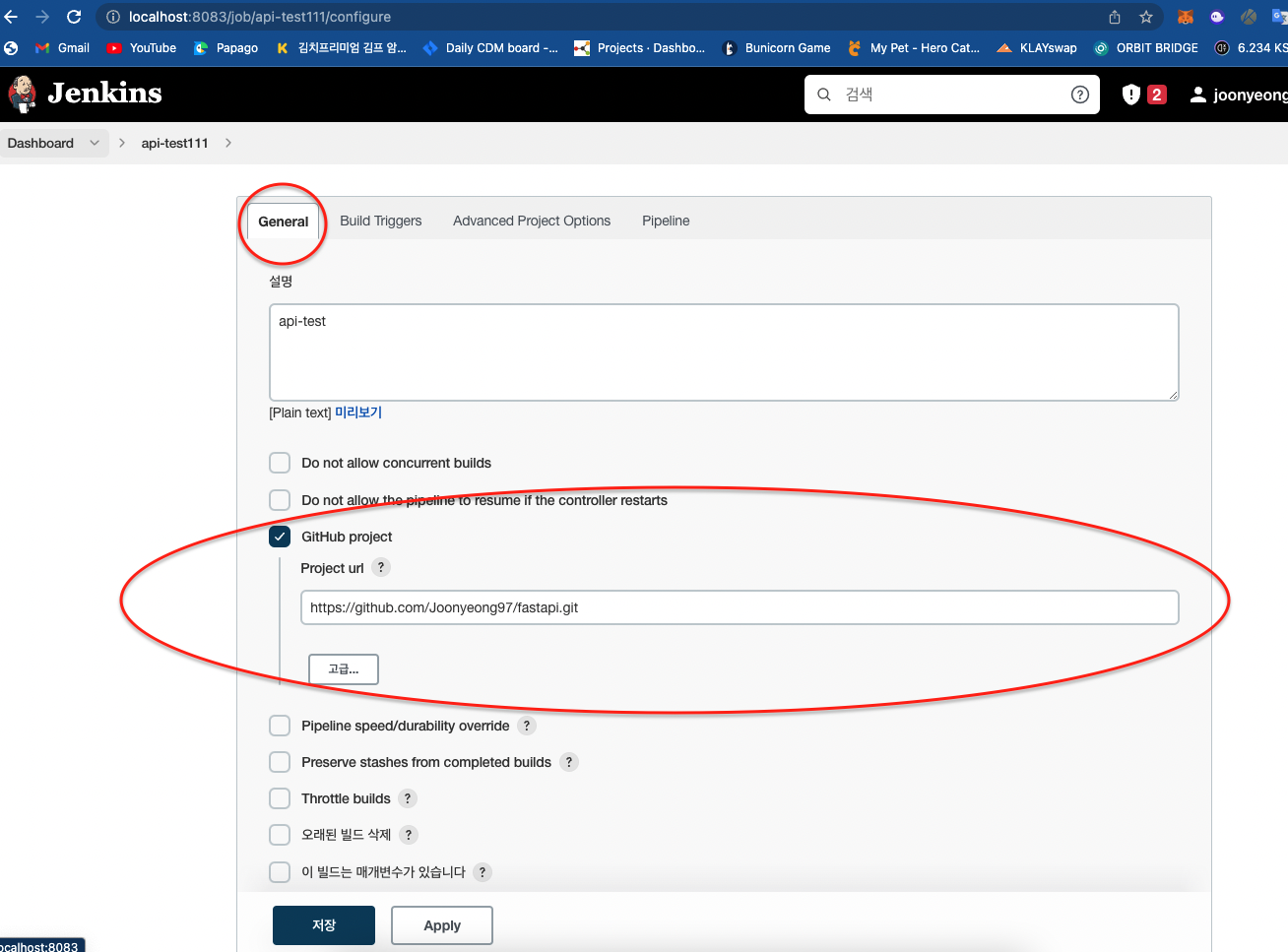Expand the arrow after Dashboard breadcrumb
This screenshot has height=952, width=1288.
122,143
